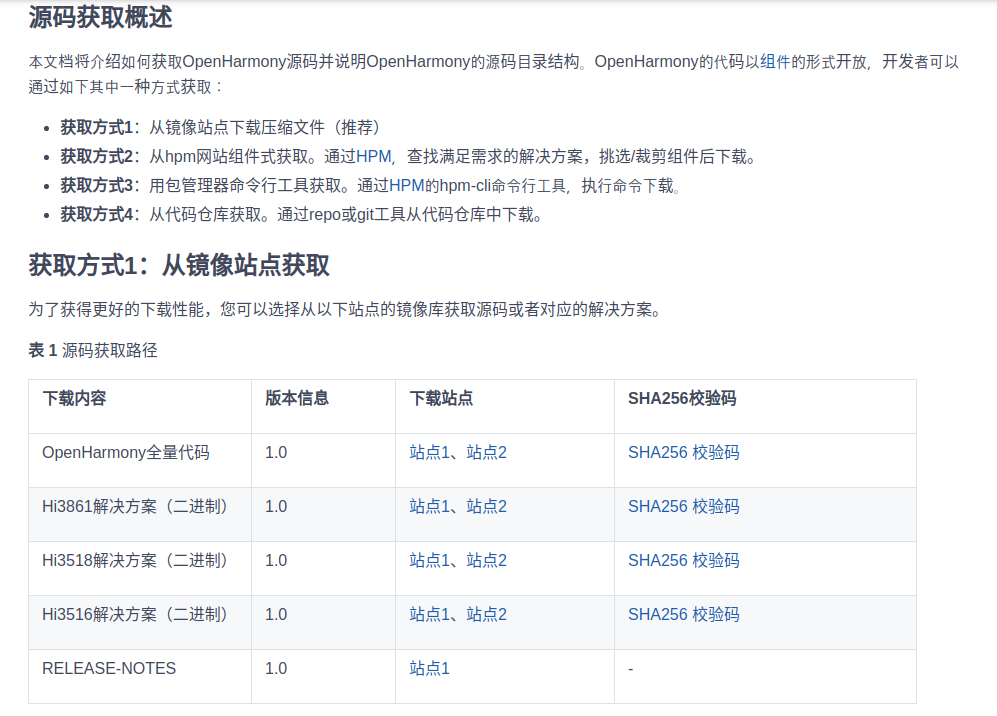Open the HPM link in 获取方式2 bullet
The height and width of the screenshot is (716, 997).
tap(373, 156)
